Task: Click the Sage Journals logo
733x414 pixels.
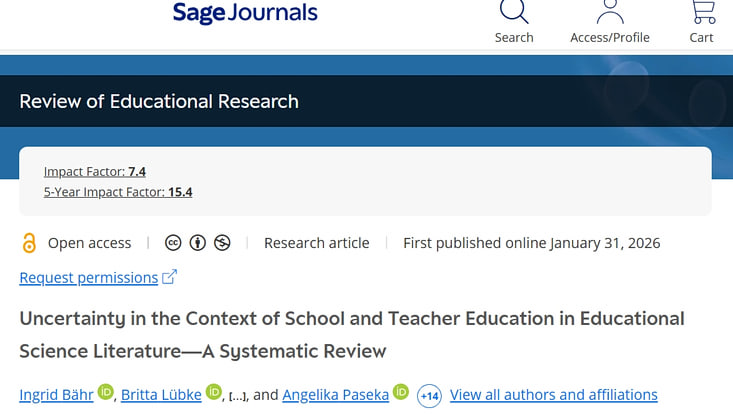Action: coord(245,13)
